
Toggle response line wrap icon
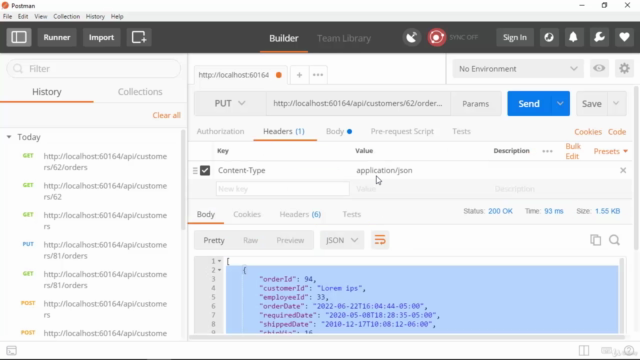click(380, 240)
